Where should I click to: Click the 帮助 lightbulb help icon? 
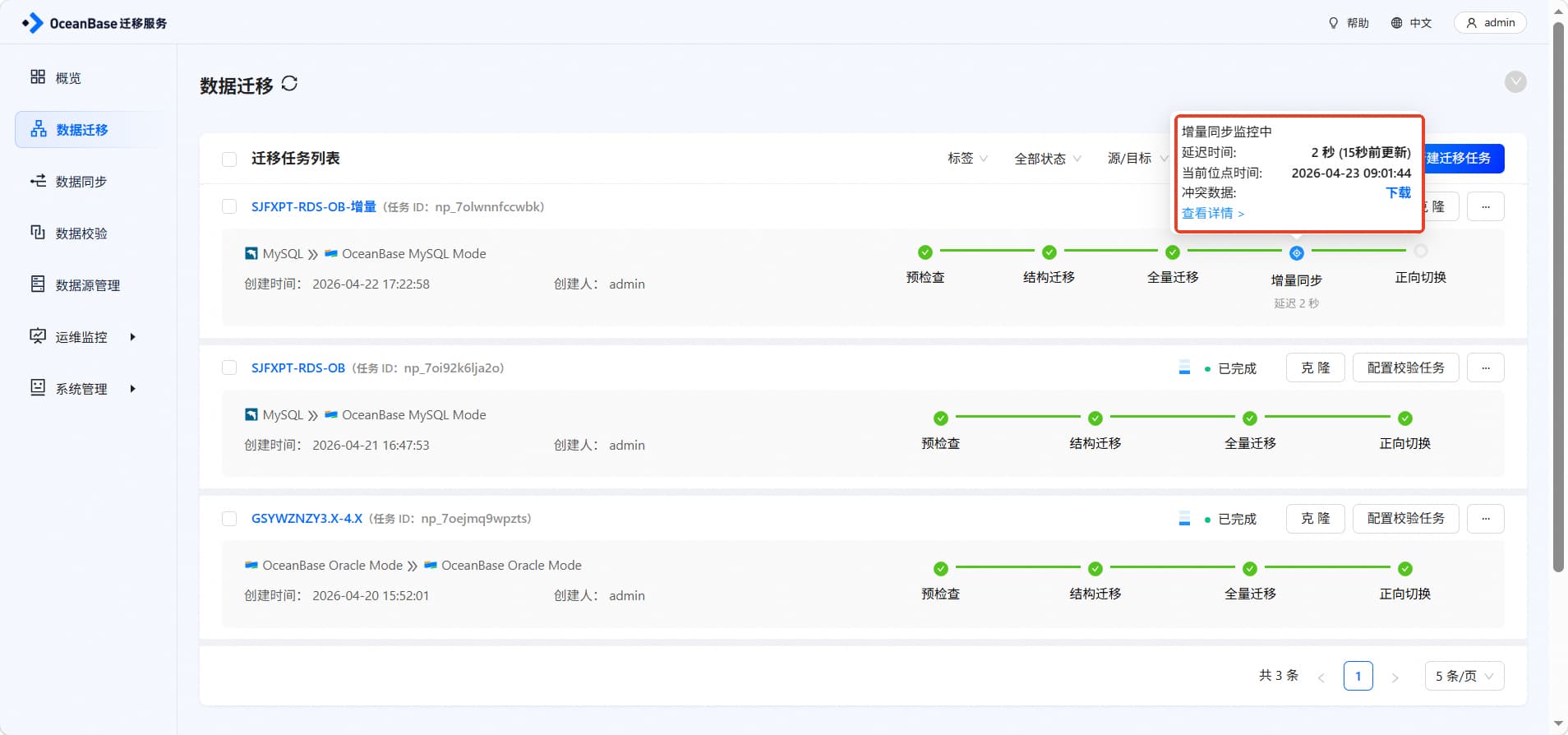pyautogui.click(x=1333, y=23)
